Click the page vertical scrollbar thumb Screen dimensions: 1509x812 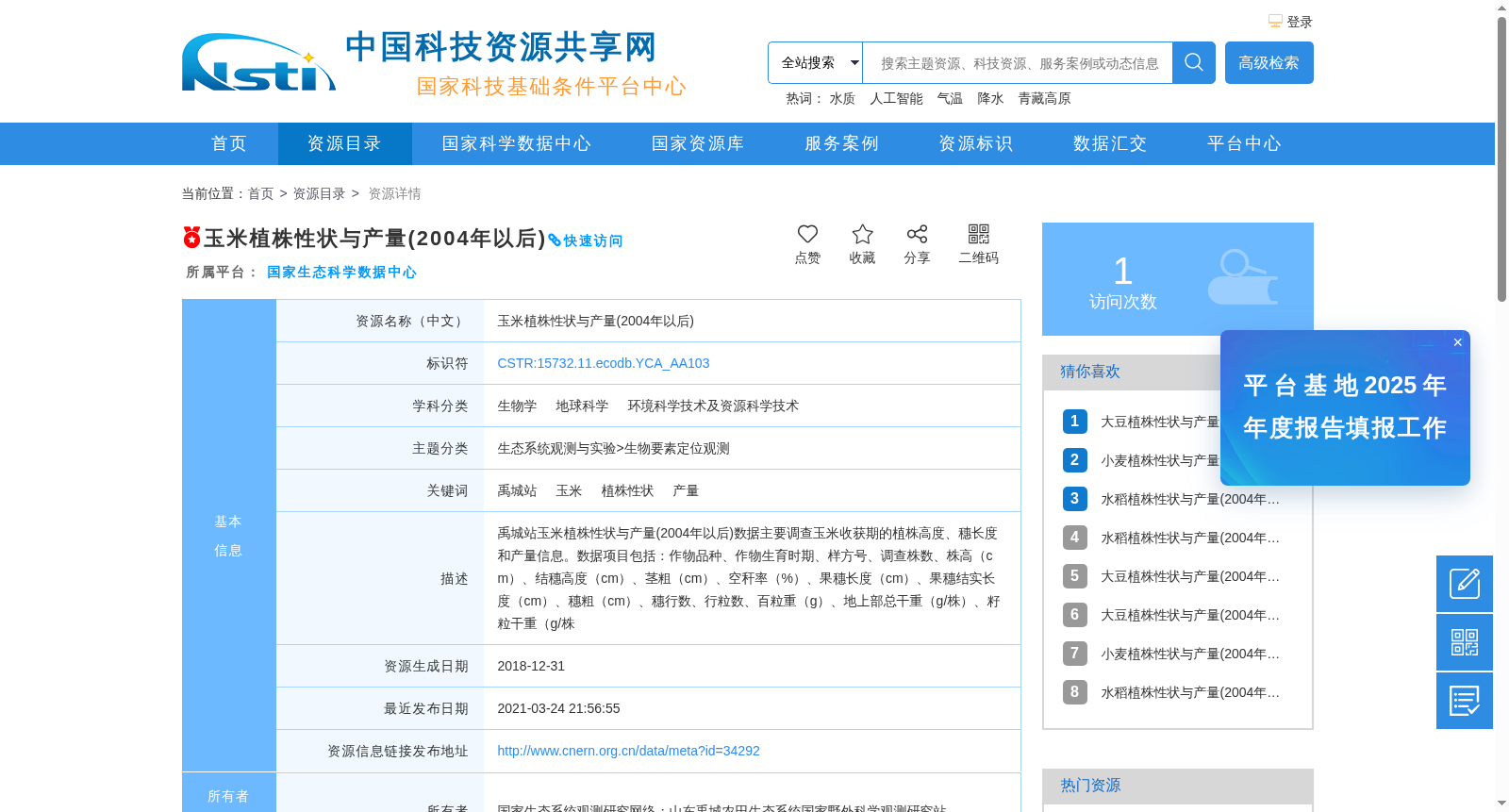point(1501,158)
